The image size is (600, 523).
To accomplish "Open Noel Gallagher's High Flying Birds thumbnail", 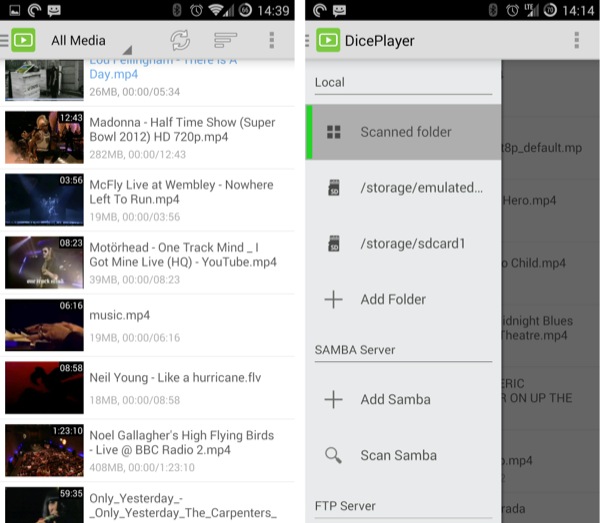I will pyautogui.click(x=44, y=450).
